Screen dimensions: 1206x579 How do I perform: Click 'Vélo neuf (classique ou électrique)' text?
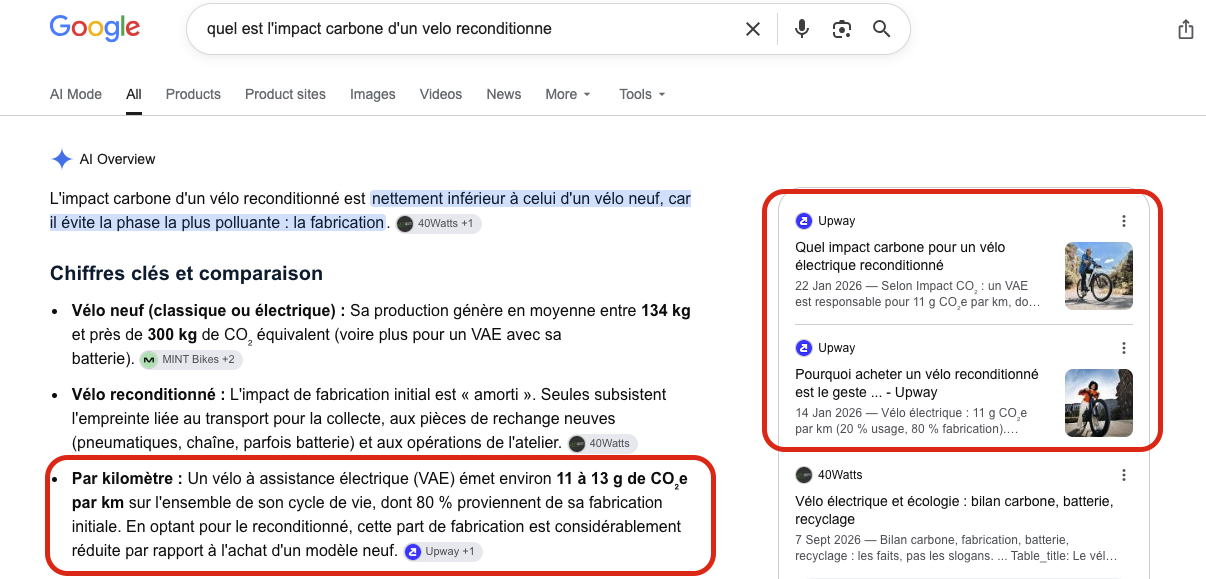[x=209, y=310]
